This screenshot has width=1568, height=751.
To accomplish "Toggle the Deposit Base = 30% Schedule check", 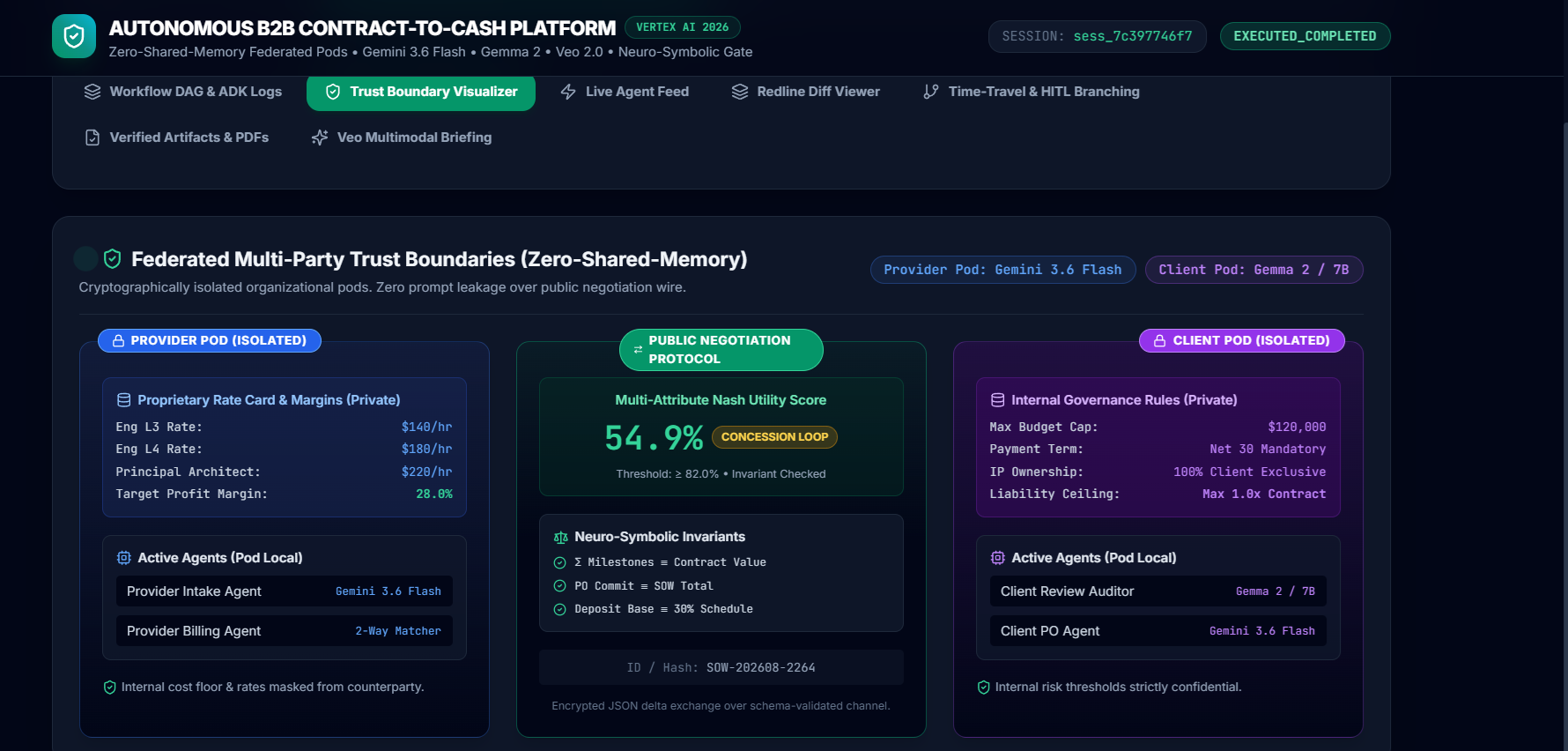I will [x=559, y=609].
